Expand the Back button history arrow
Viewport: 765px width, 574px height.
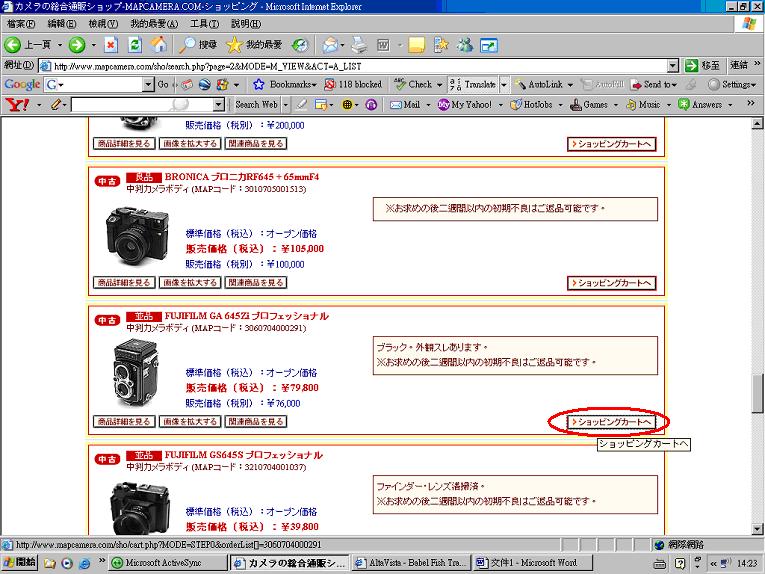(60, 45)
